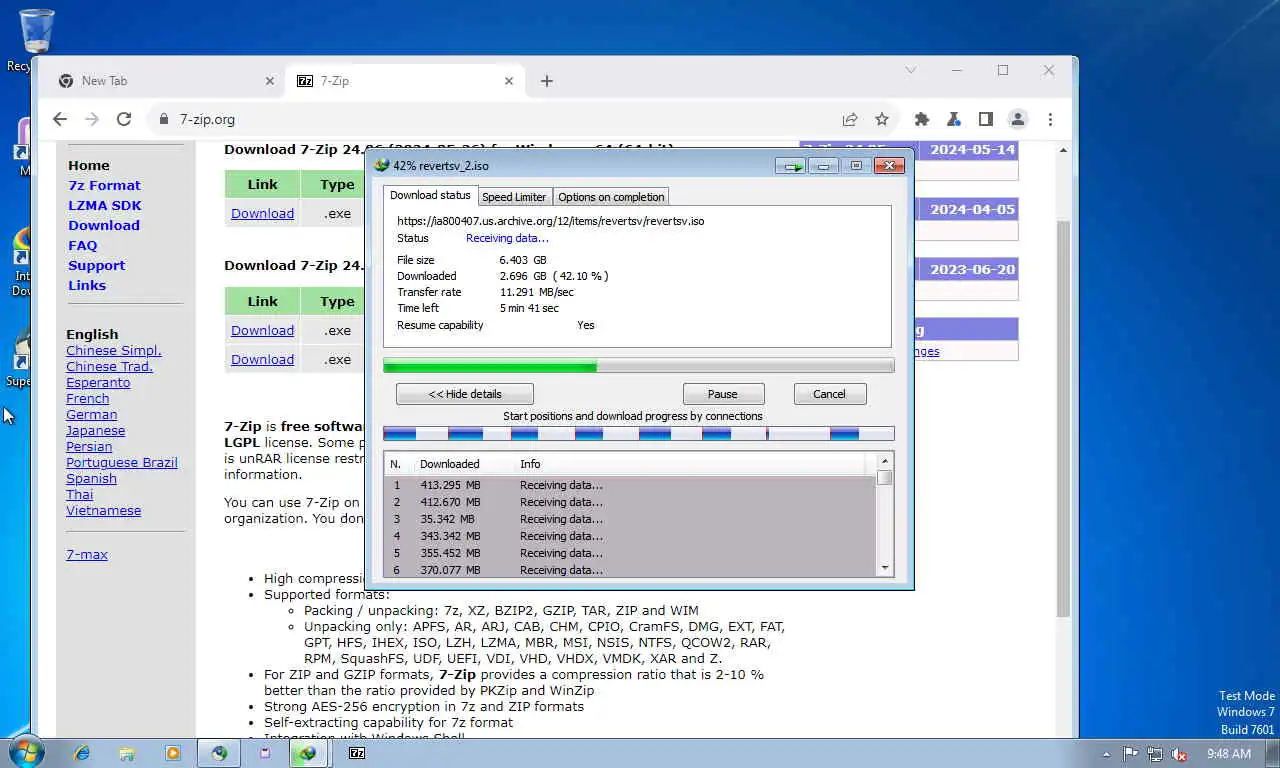1280x768 pixels.
Task: Switch to the Download status tab
Action: [430, 195]
